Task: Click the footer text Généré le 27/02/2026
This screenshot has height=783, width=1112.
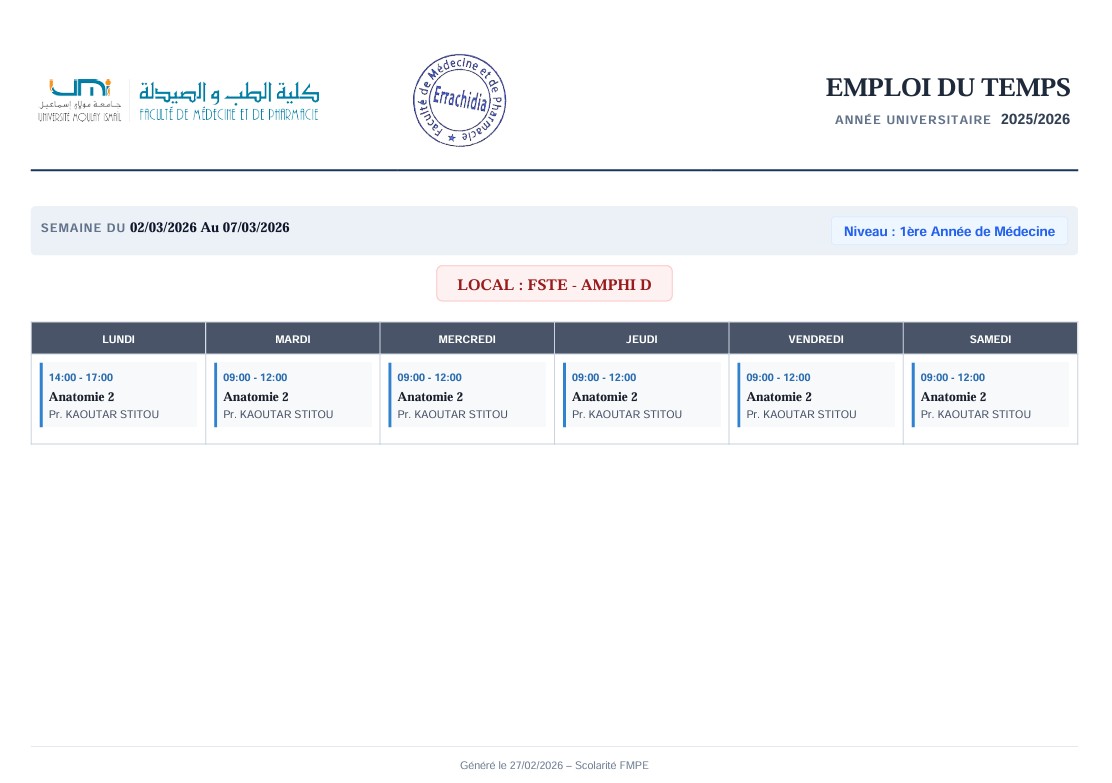Action: [x=554, y=765]
